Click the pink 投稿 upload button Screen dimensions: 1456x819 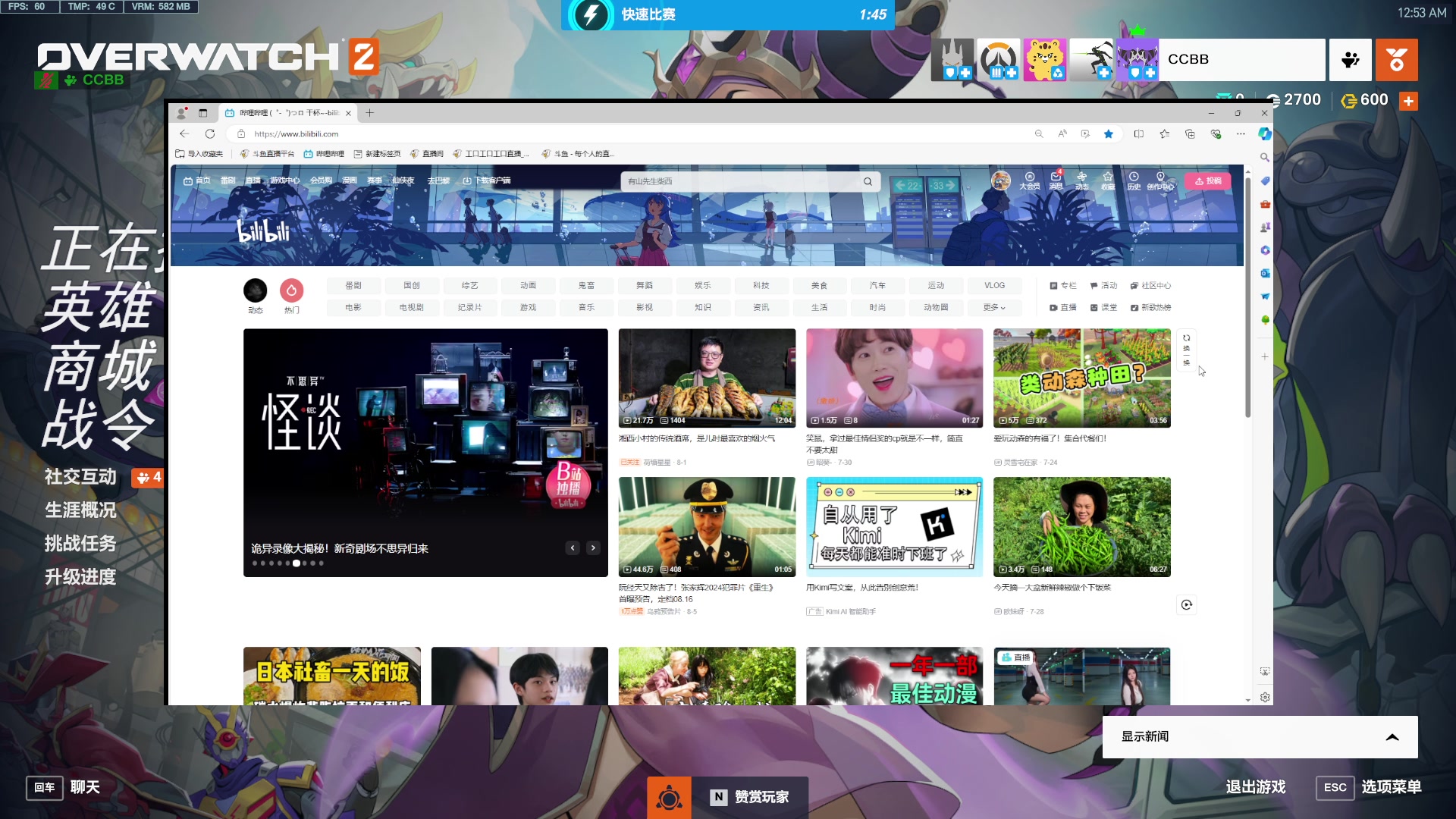coord(1207,180)
